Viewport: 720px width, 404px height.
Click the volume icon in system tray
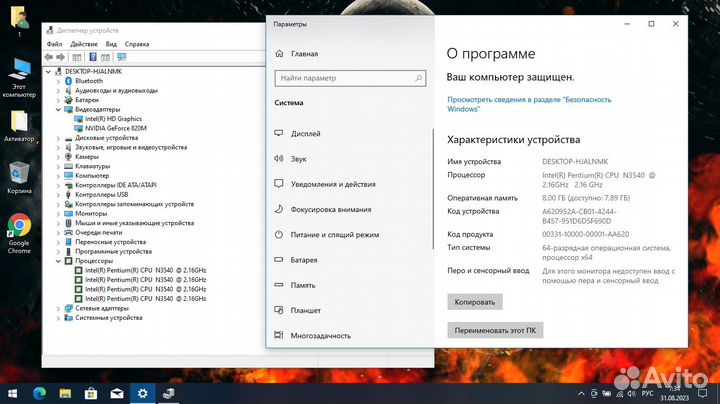point(631,393)
